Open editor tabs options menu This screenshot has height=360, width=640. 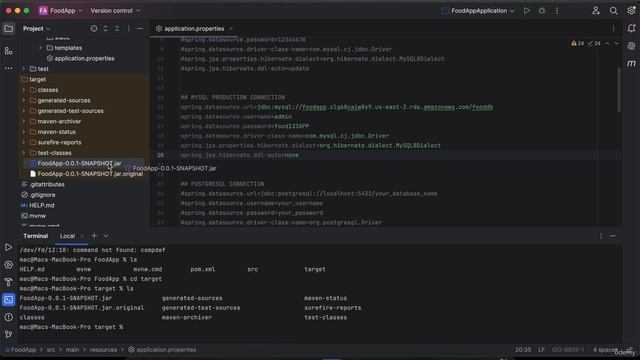613,29
